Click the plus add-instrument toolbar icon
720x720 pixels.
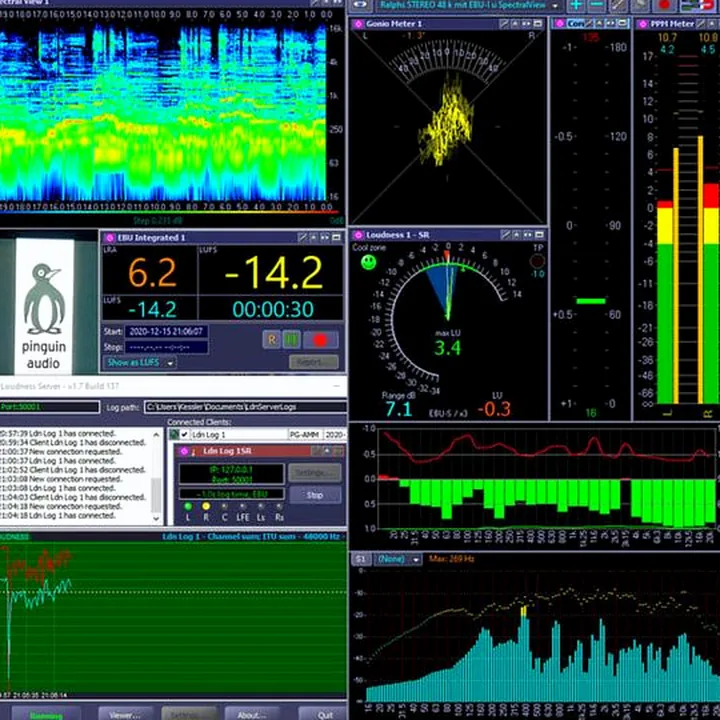pyautogui.click(x=576, y=6)
